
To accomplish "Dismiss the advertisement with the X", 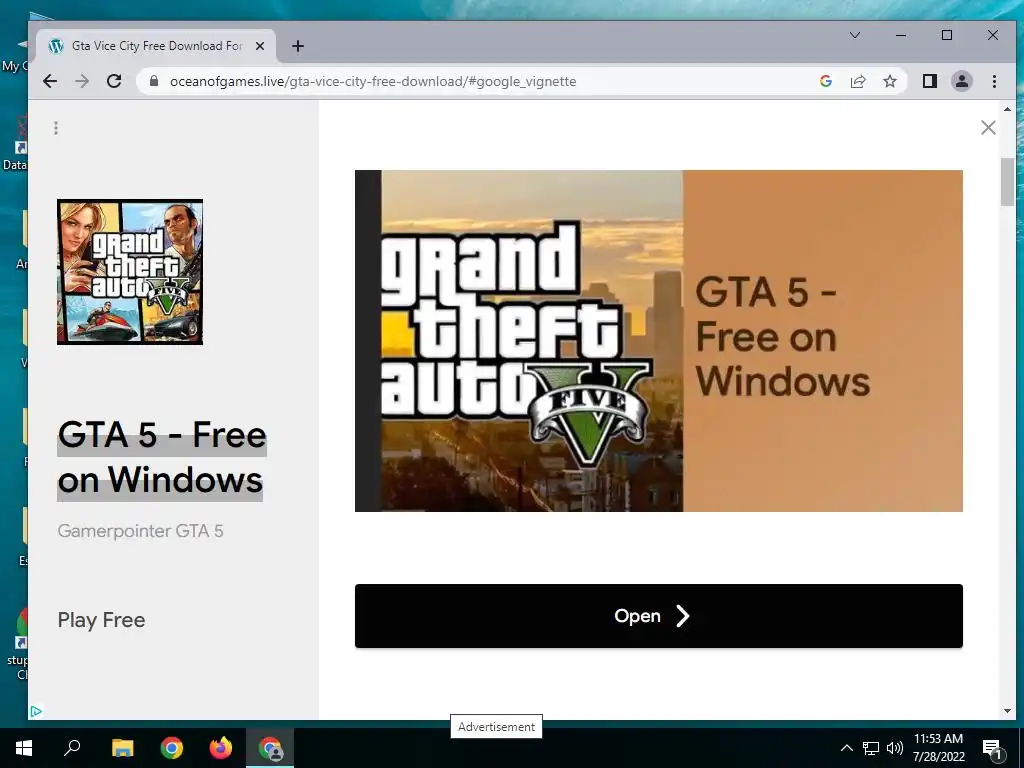I will pyautogui.click(x=988, y=127).
